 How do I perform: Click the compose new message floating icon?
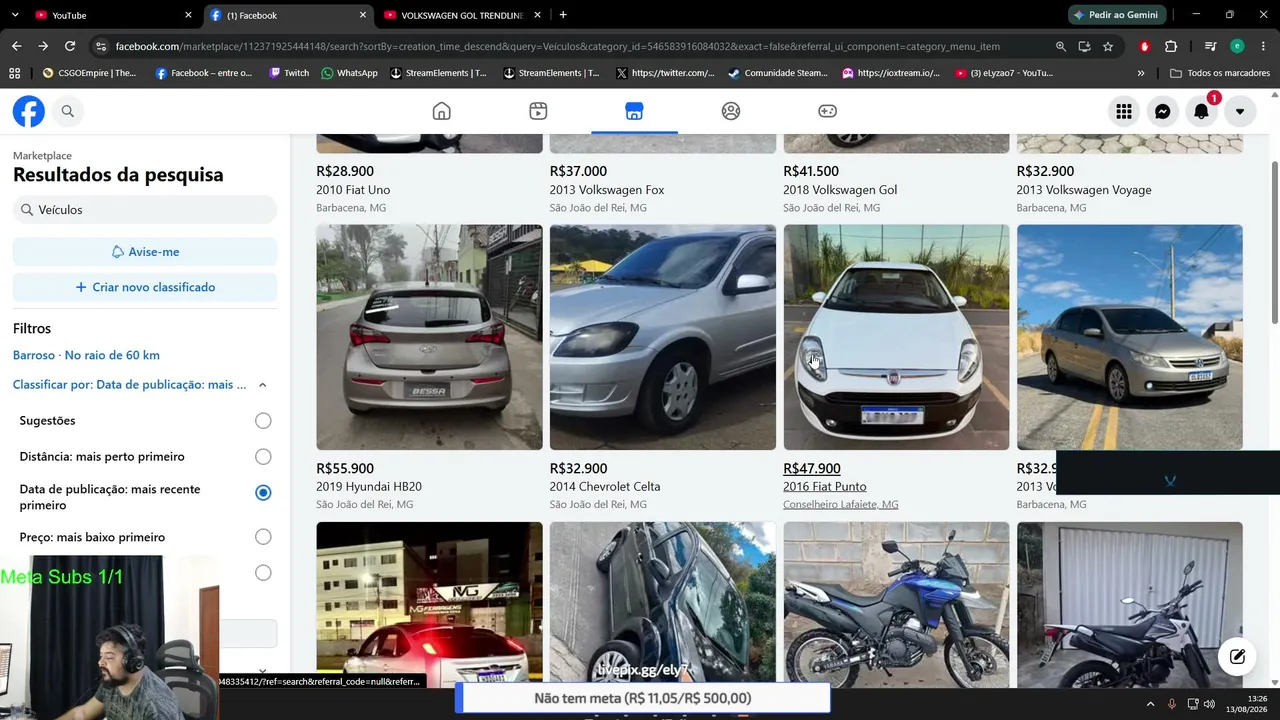1237,656
